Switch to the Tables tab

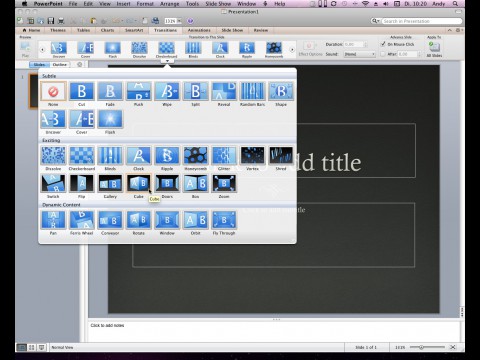83,30
